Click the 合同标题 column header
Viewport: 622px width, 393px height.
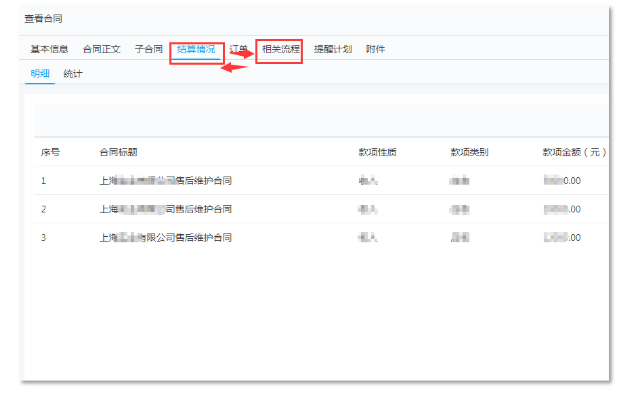click(x=118, y=152)
